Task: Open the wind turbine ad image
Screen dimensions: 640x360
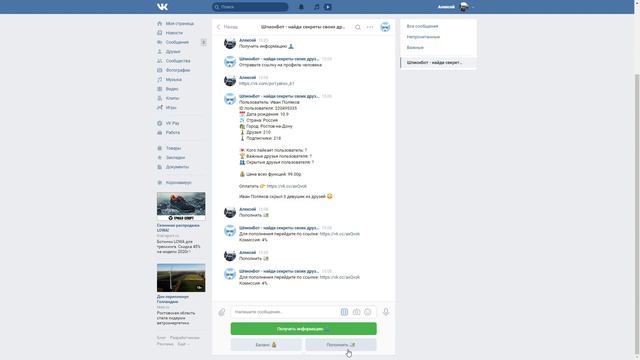Action: tap(181, 278)
